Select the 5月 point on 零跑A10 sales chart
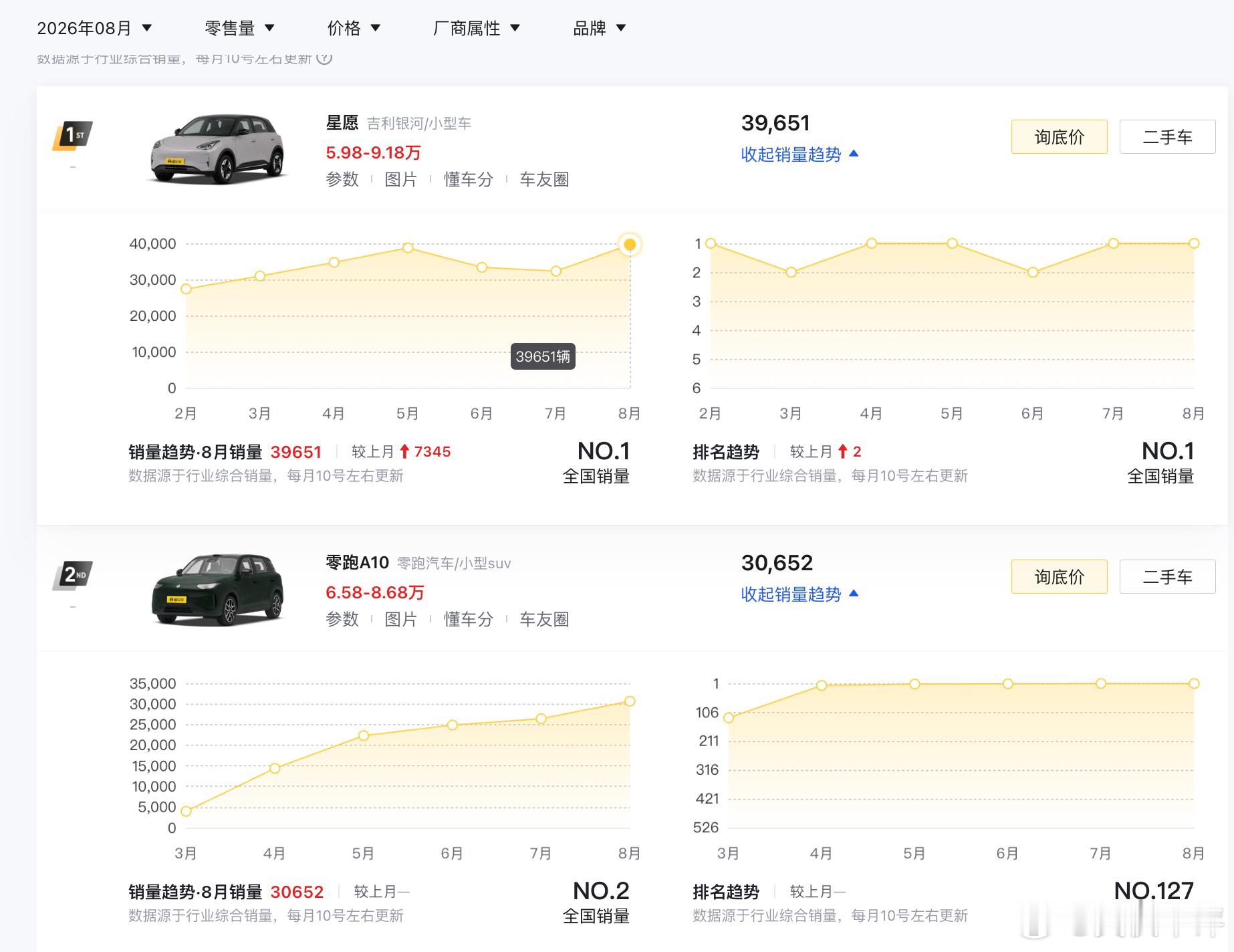The image size is (1234, 952). click(364, 735)
